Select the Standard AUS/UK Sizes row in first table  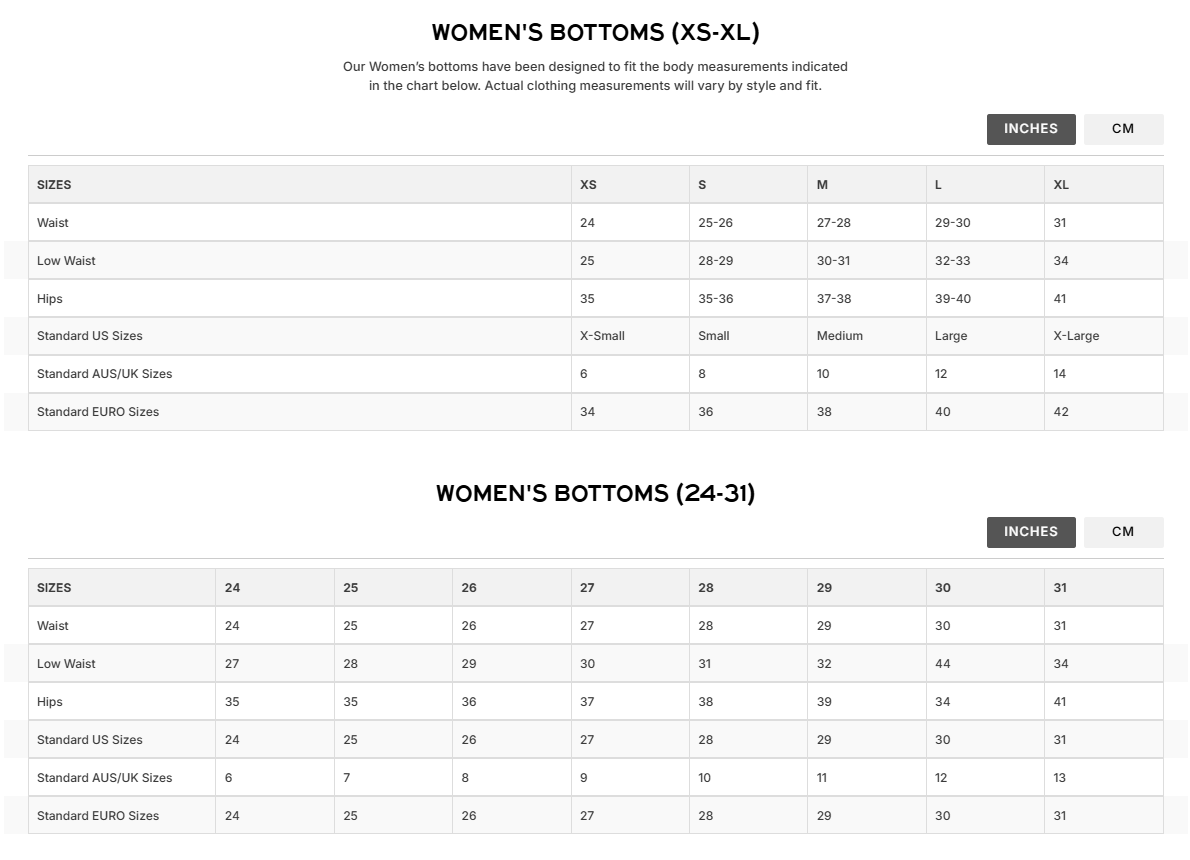click(x=596, y=374)
